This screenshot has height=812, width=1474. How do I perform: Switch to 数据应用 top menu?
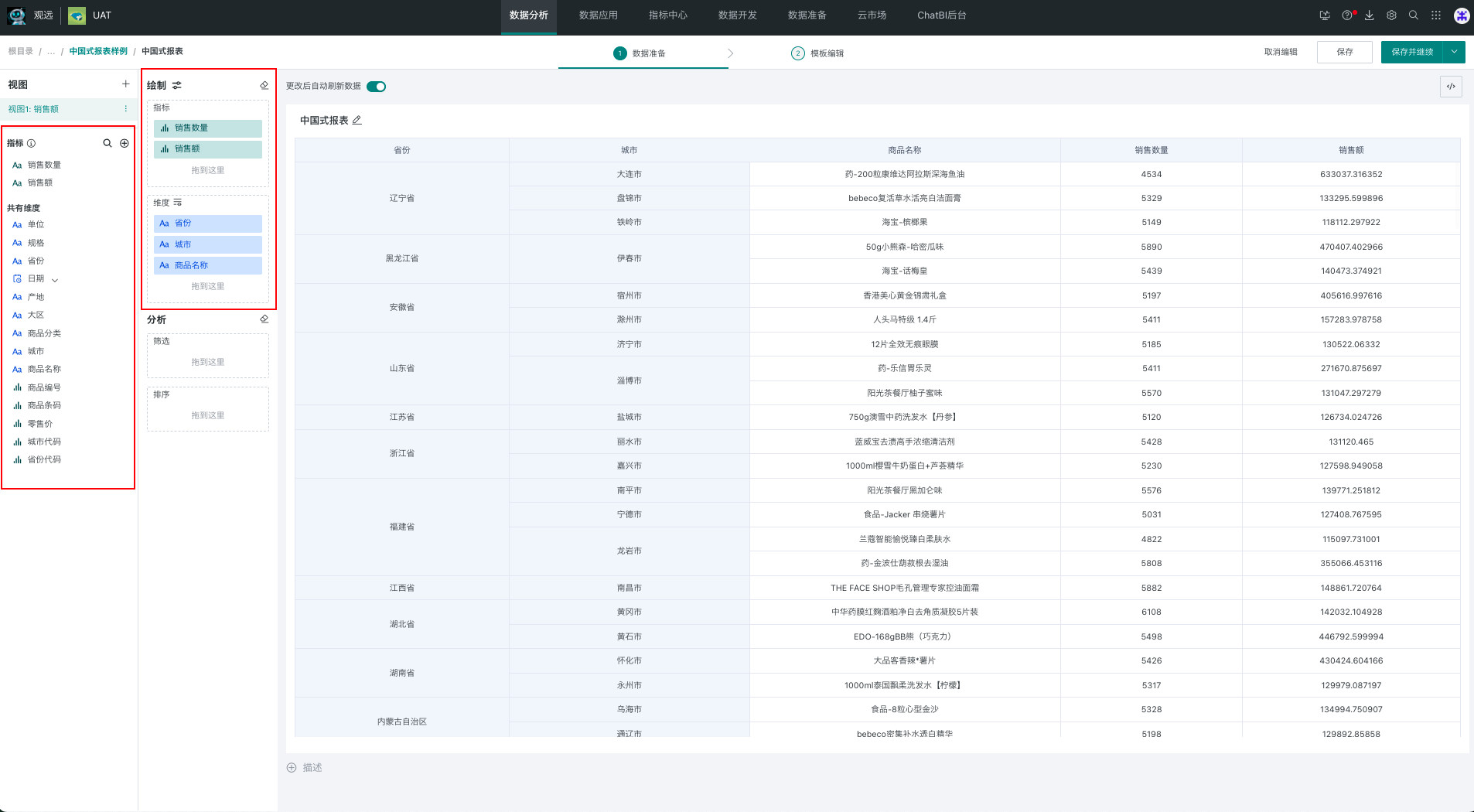click(598, 15)
